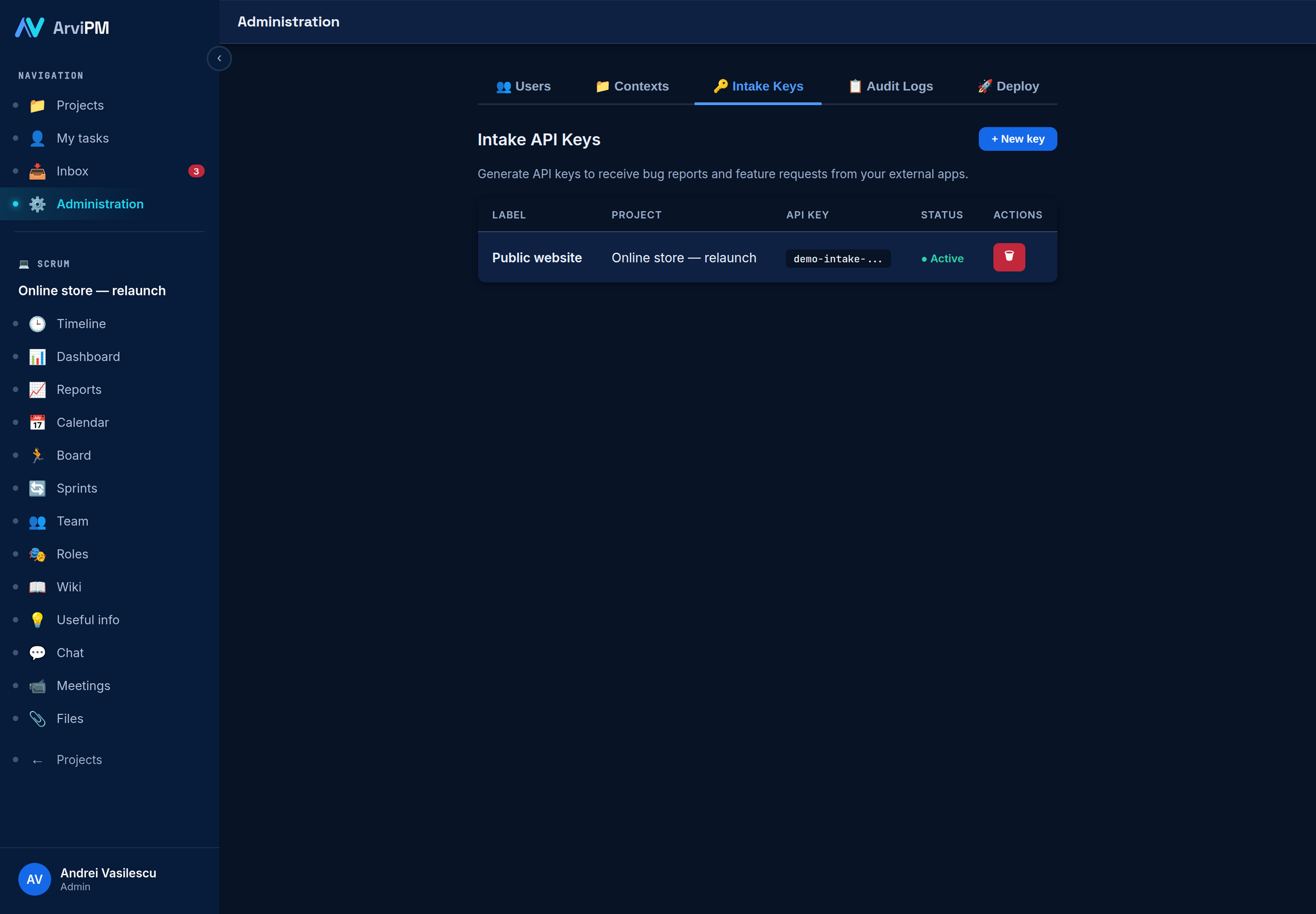Open the Deploy tab
Viewport: 1316px width, 914px height.
tap(1008, 86)
